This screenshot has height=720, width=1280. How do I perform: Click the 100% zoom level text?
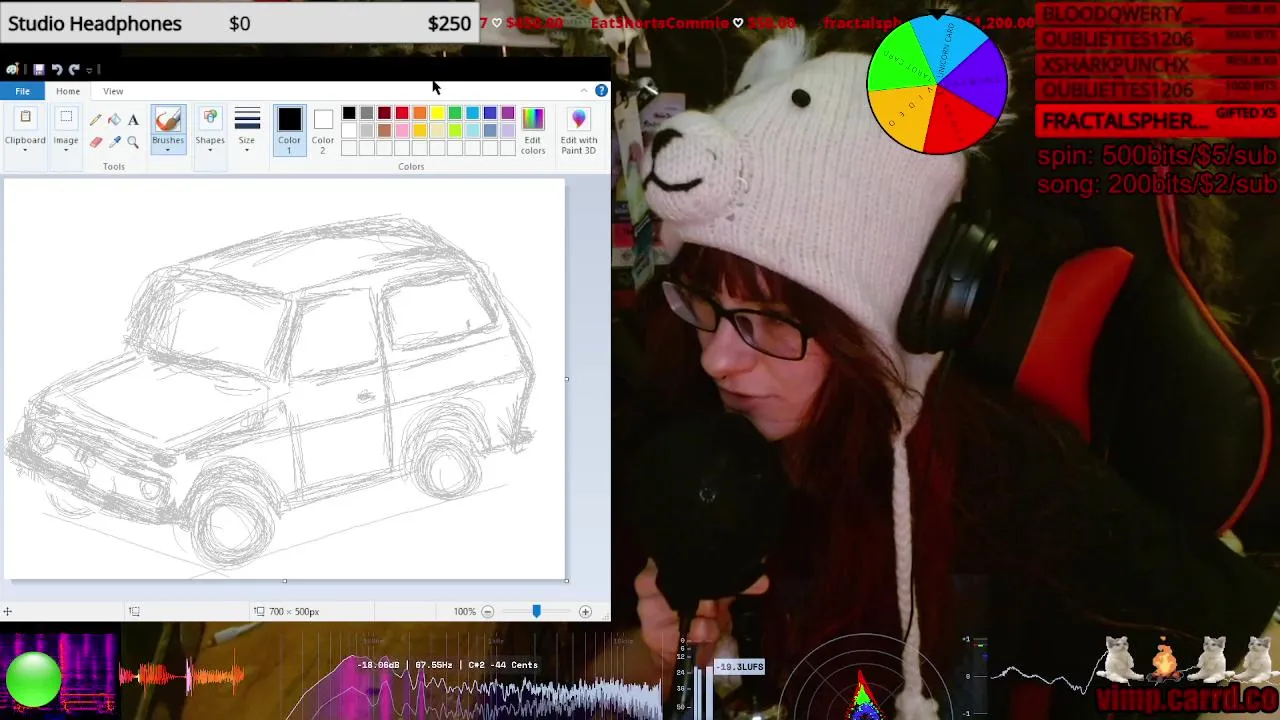tap(465, 611)
